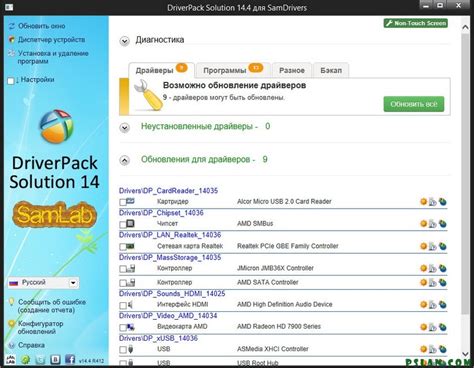Click the SamLab icon in the bottom-left corner

coord(11,359)
